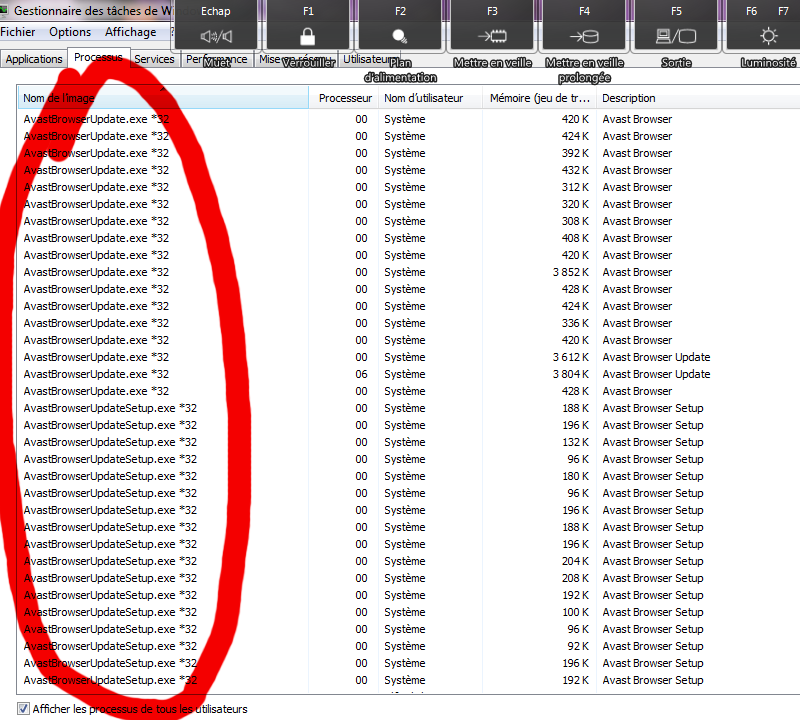
Task: Click the 92 K memory cell
Action: (x=578, y=646)
